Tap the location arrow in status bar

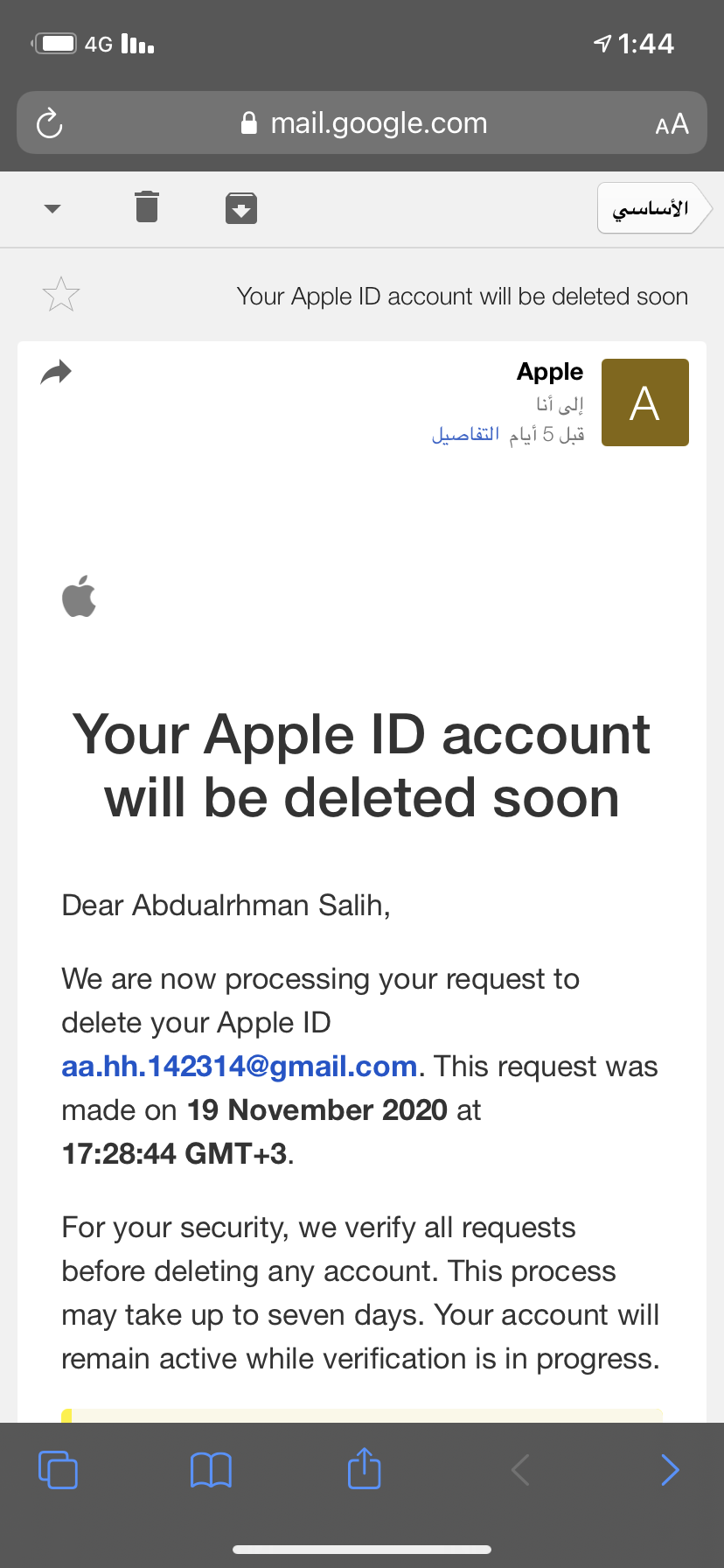602,43
